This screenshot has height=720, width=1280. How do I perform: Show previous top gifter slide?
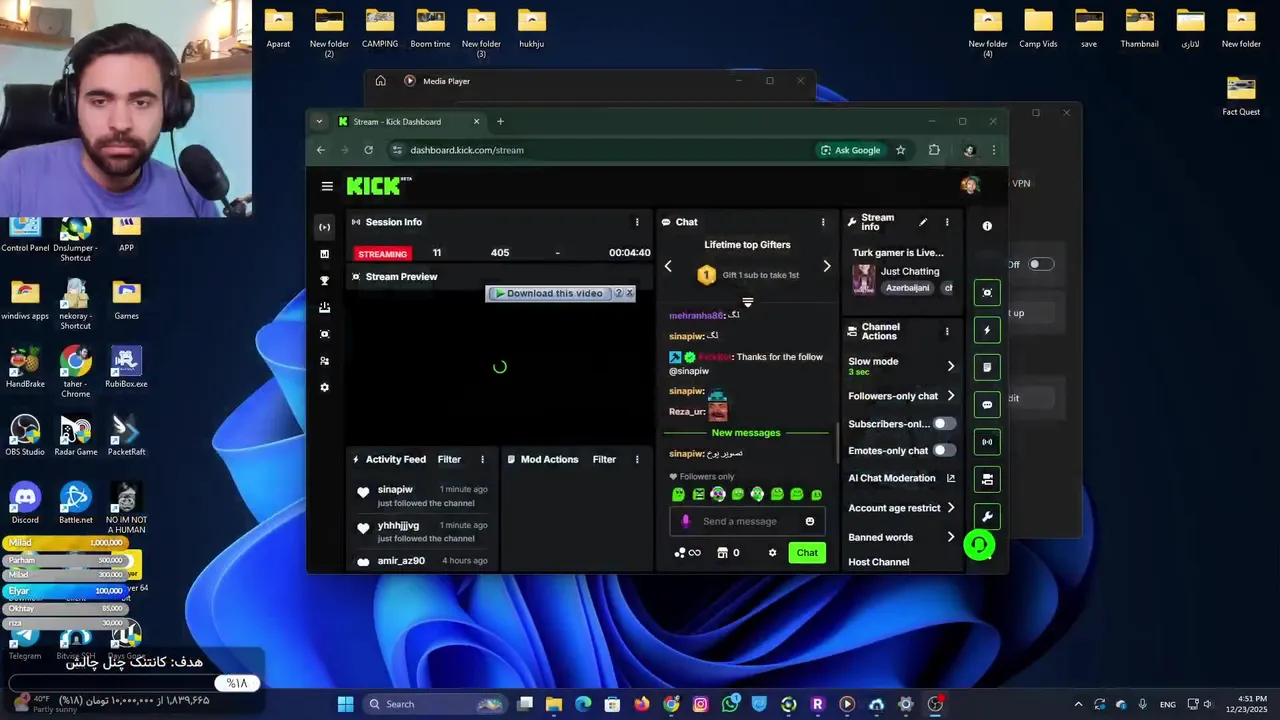coord(668,266)
